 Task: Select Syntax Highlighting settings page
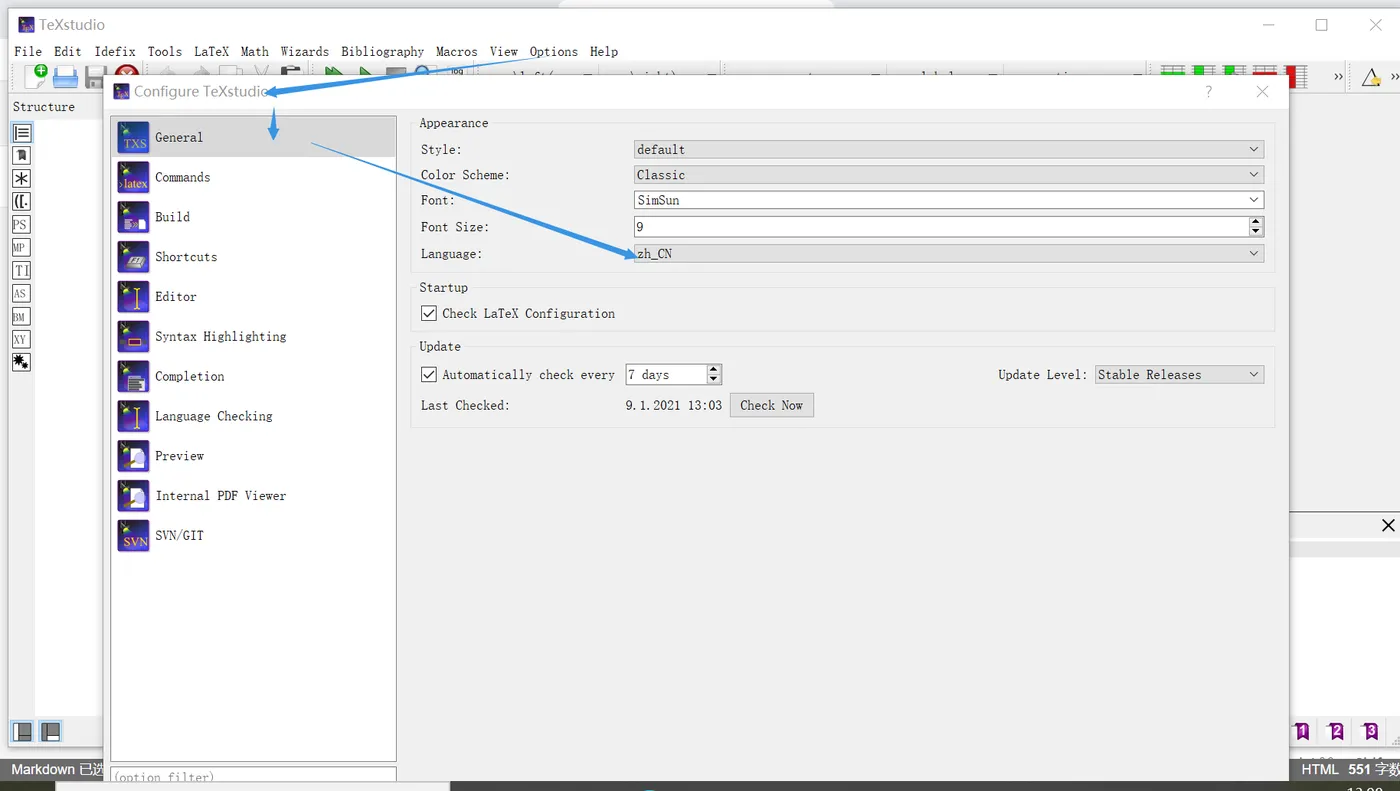coord(254,337)
